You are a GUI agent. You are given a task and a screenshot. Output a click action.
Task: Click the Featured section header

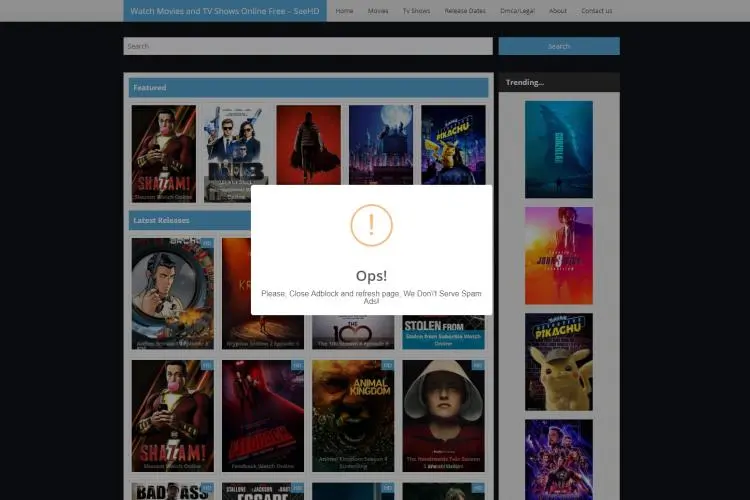click(x=309, y=88)
